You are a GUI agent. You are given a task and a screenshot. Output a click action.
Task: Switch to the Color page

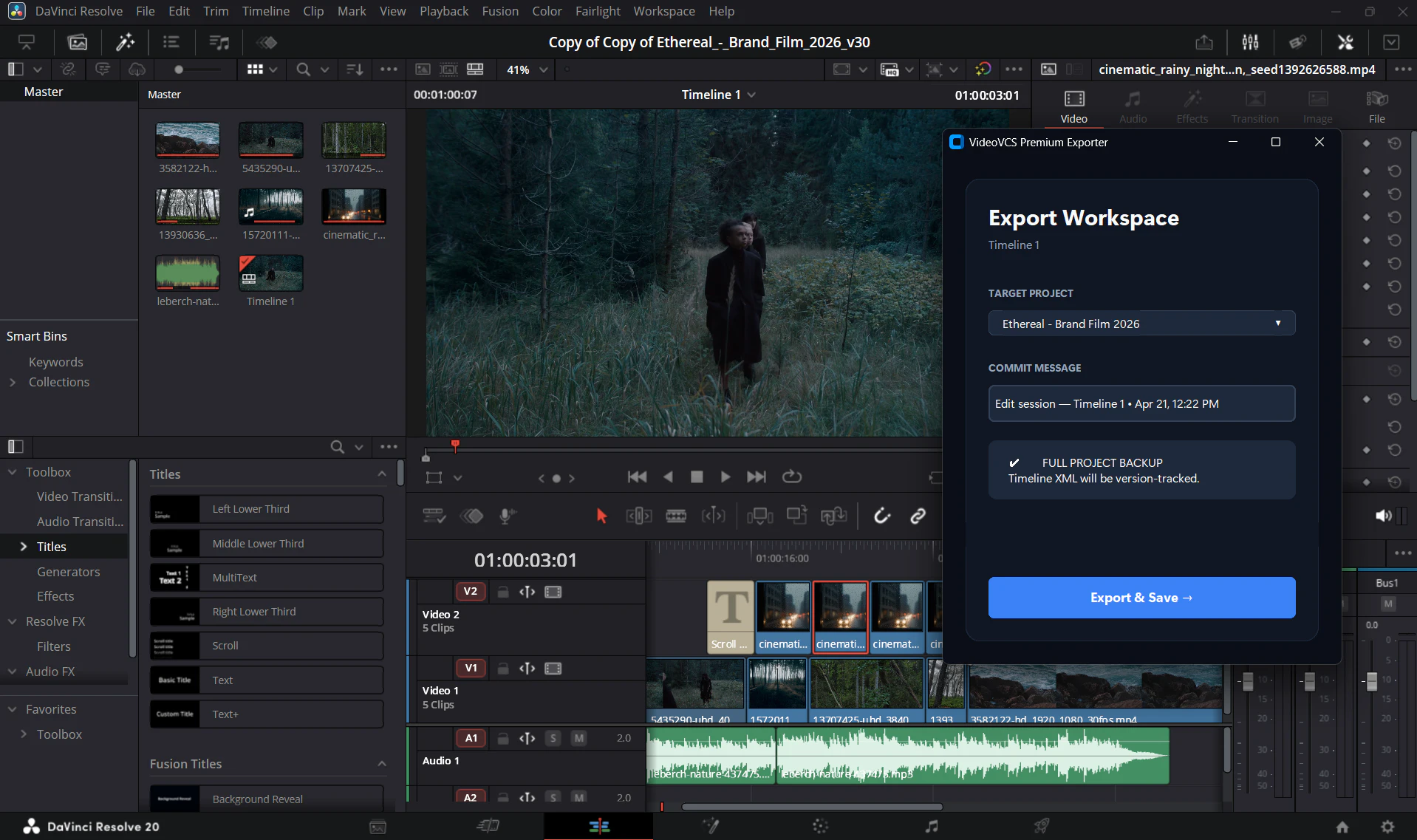tap(820, 826)
